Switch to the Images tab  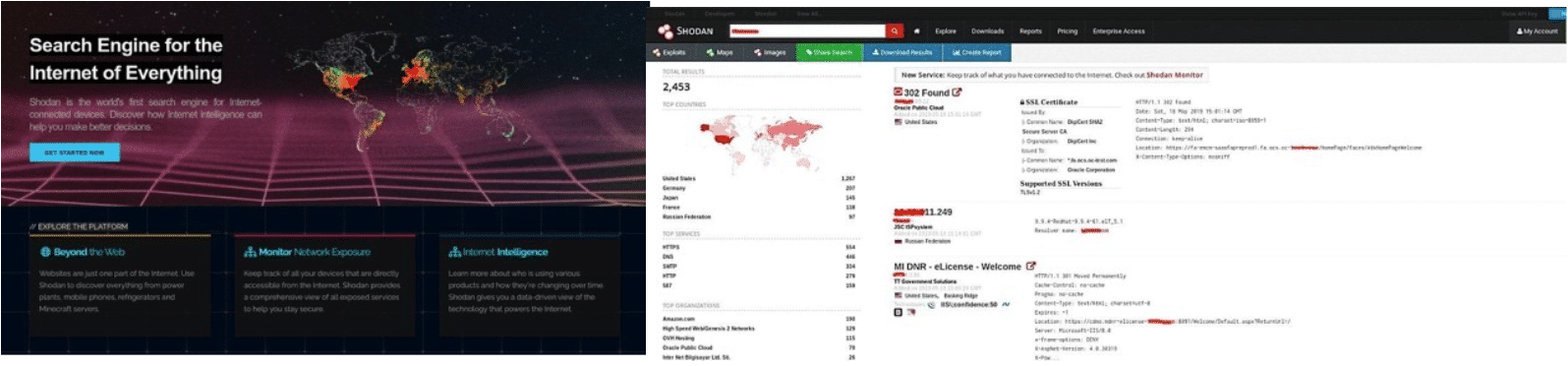click(x=771, y=52)
